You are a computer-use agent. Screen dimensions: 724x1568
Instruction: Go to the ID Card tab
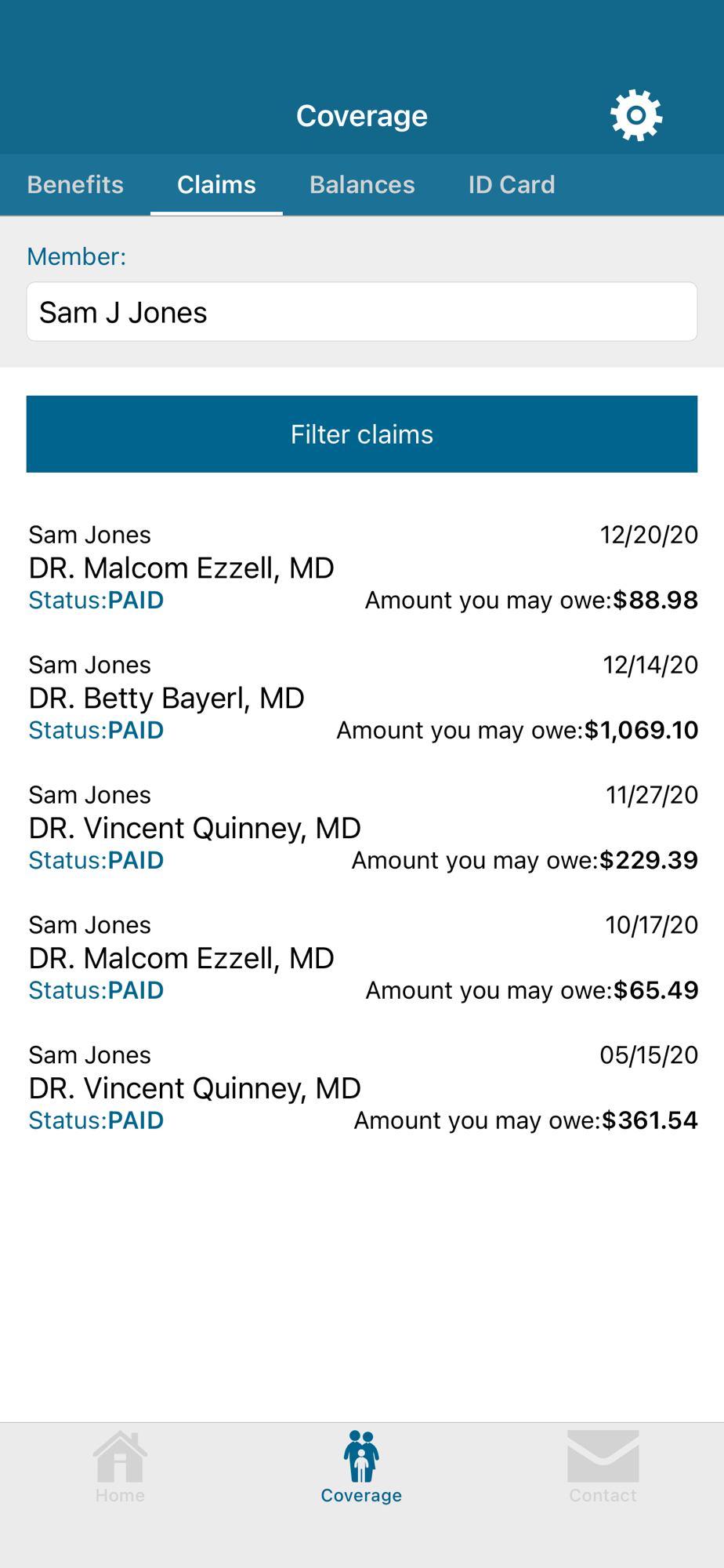511,184
